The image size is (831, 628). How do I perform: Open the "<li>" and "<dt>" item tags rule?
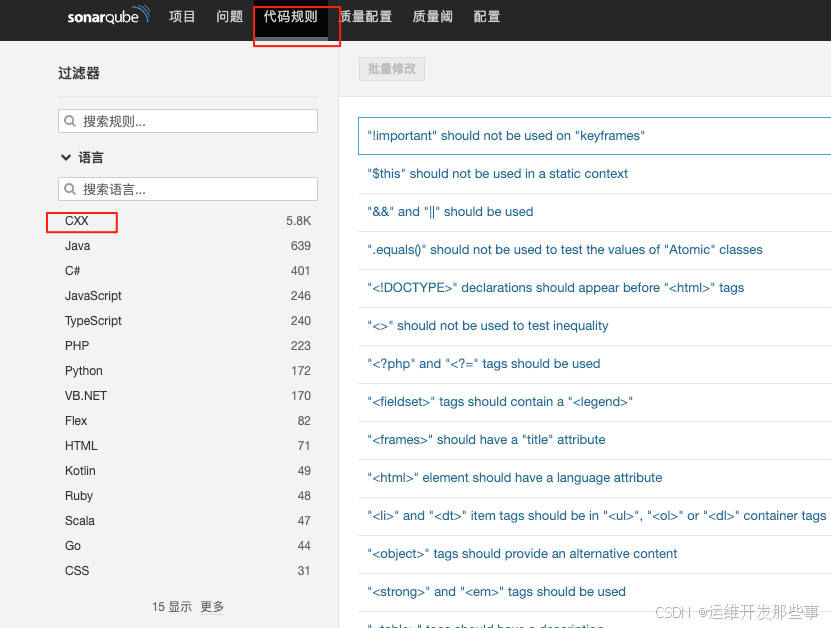[596, 516]
